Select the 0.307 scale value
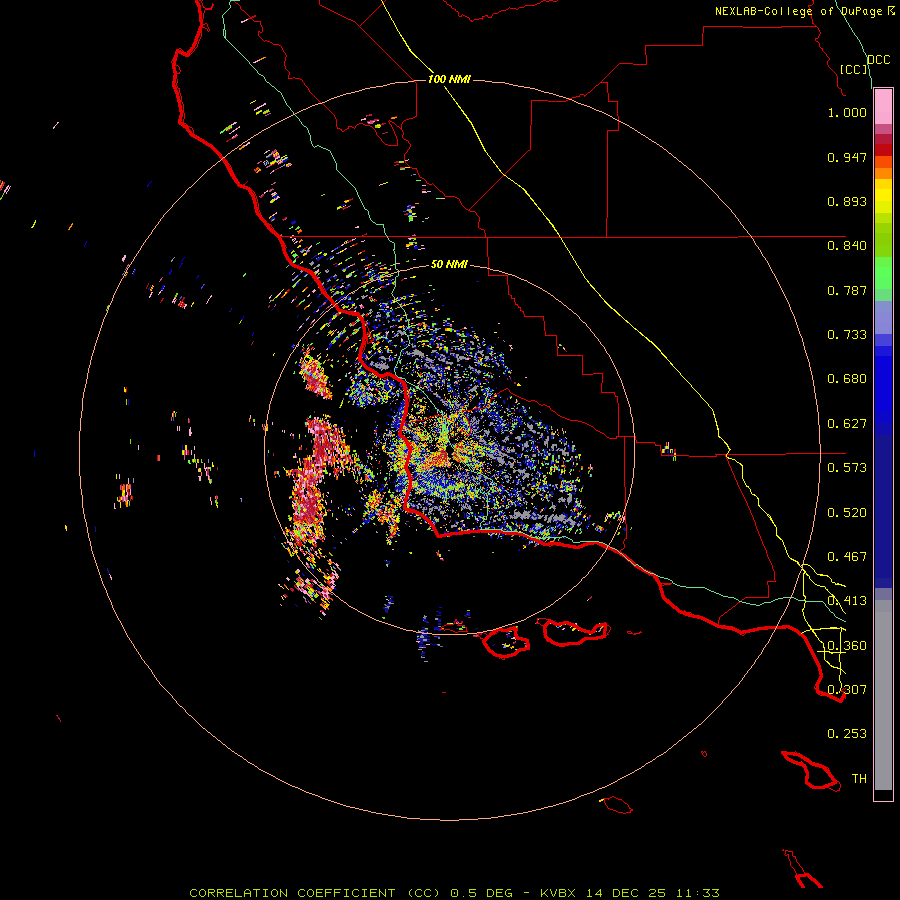Image resolution: width=900 pixels, height=900 pixels. point(847,690)
